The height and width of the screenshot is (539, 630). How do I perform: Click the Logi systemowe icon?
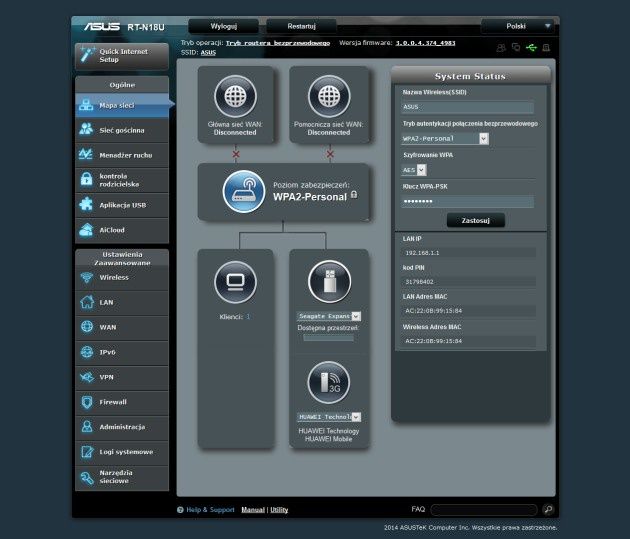pyautogui.click(x=87, y=451)
